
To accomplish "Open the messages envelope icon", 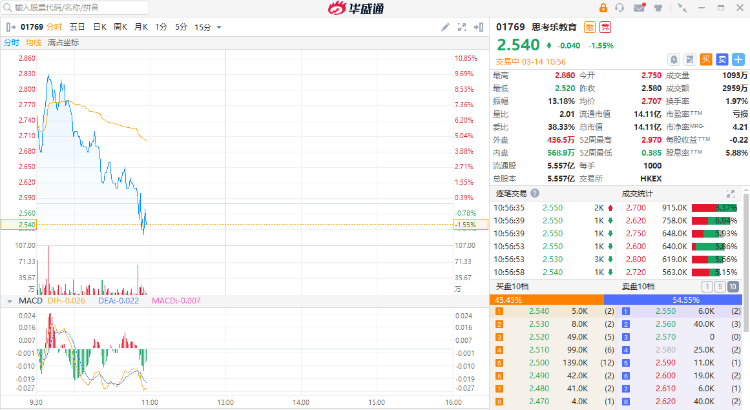I will [x=640, y=8].
